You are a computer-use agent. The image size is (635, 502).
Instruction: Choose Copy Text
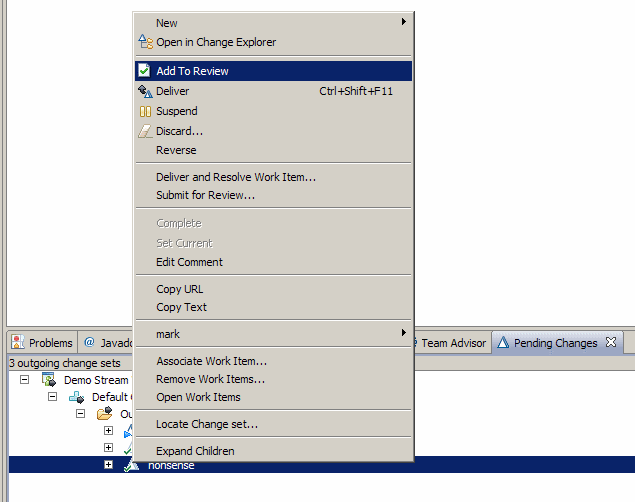click(x=273, y=307)
